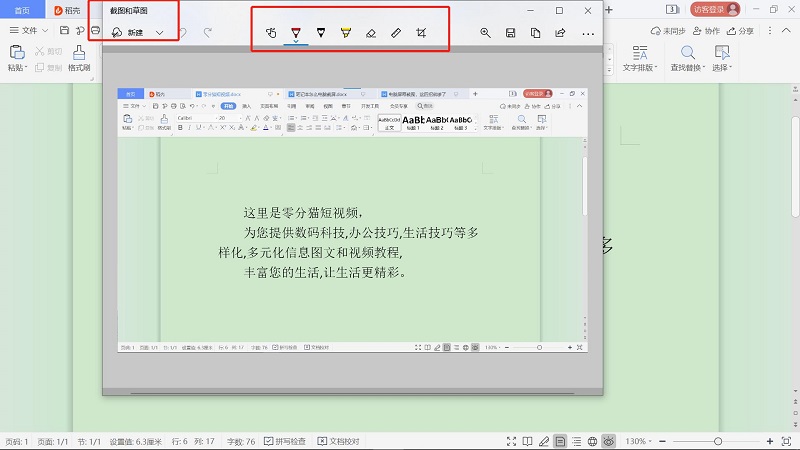
Task: Open the 稻壳 tab
Action: click(67, 10)
